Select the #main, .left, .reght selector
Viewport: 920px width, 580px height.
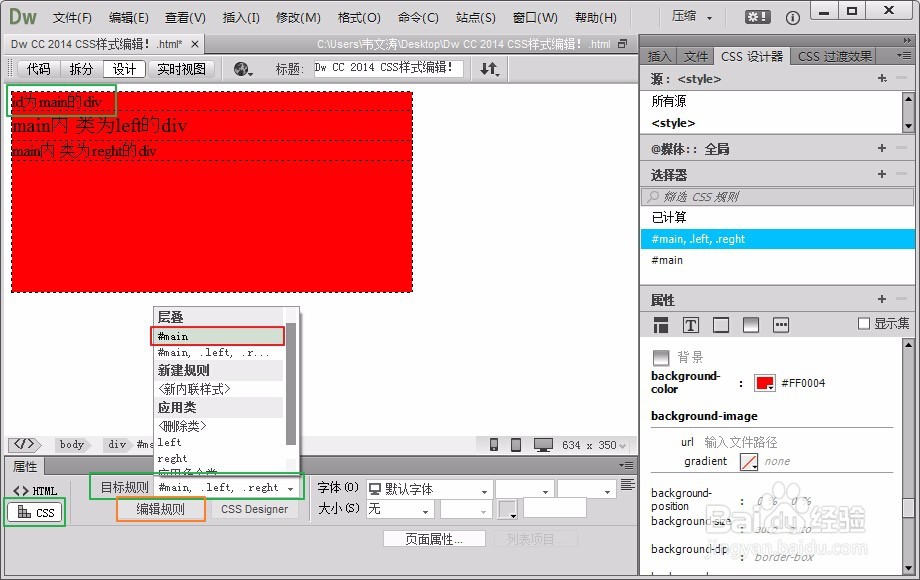[x=777, y=239]
